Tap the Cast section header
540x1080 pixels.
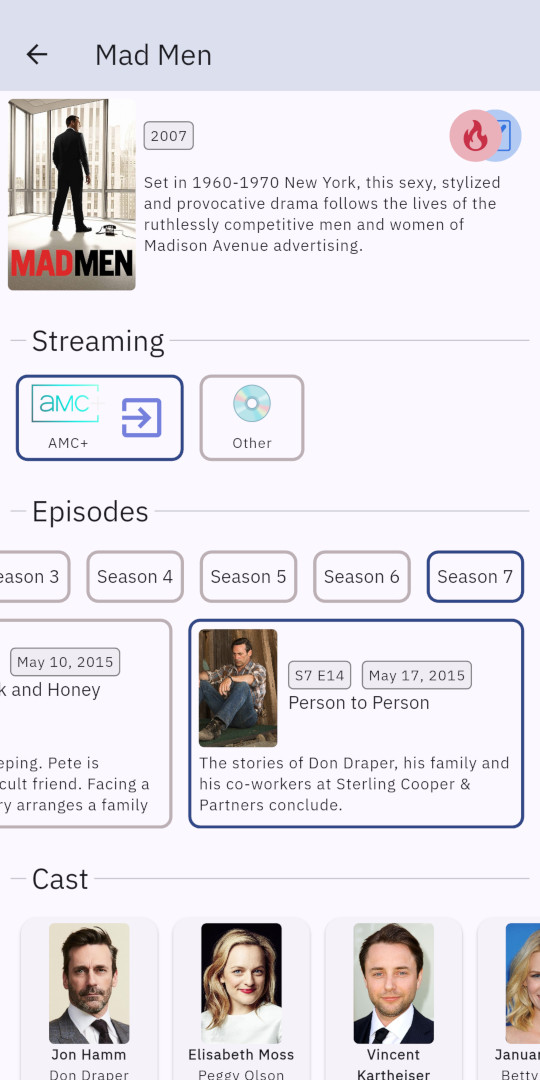[60, 880]
